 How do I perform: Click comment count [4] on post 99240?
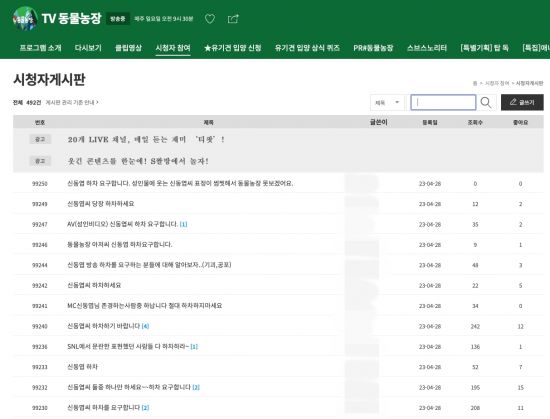click(x=145, y=326)
